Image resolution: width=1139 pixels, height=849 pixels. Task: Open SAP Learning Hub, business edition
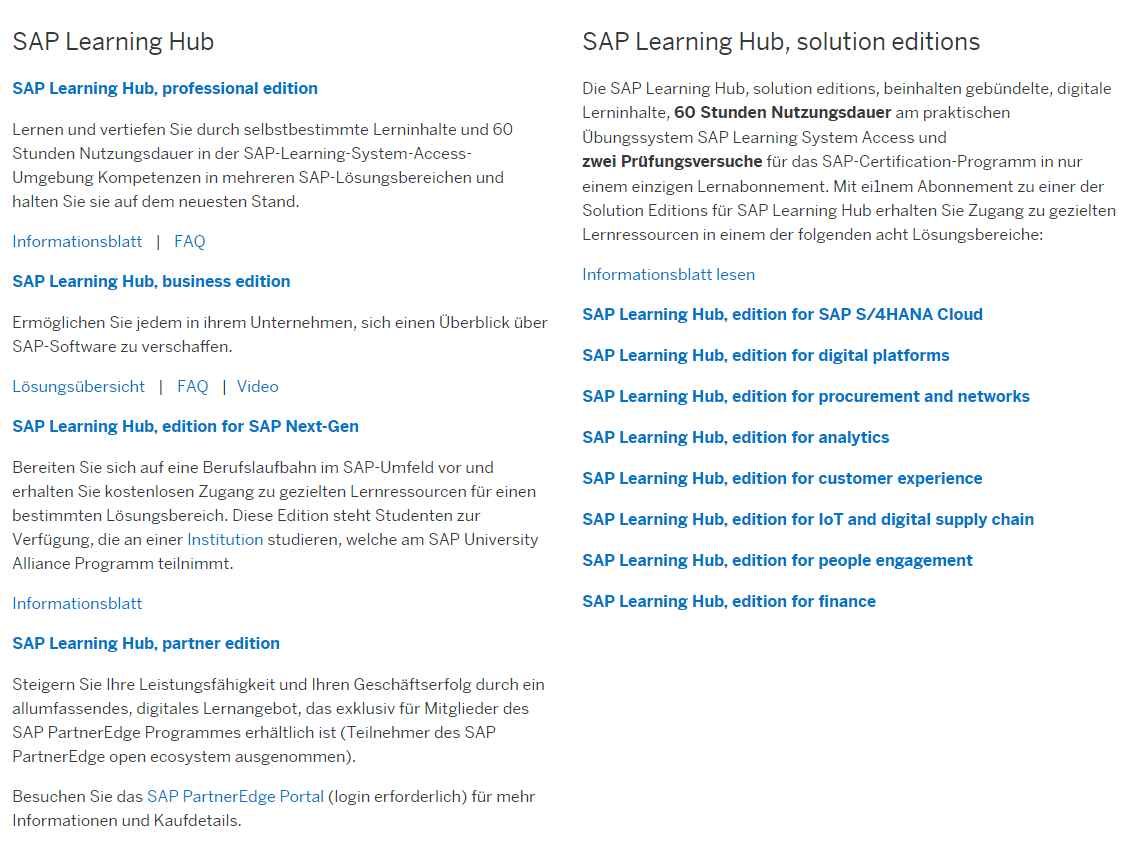[151, 282]
